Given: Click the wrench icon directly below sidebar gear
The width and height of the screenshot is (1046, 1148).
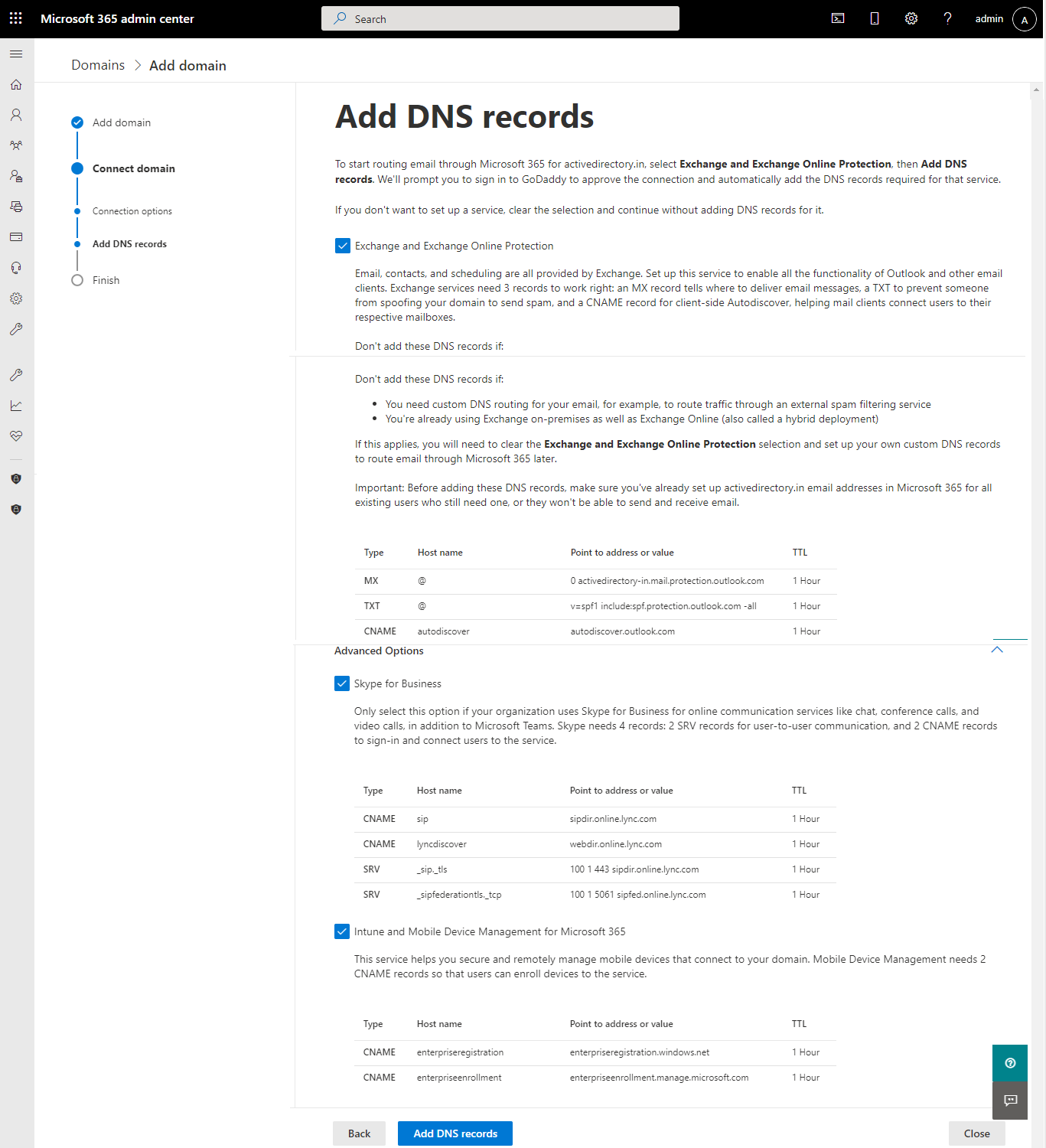Looking at the screenshot, I should [x=16, y=329].
